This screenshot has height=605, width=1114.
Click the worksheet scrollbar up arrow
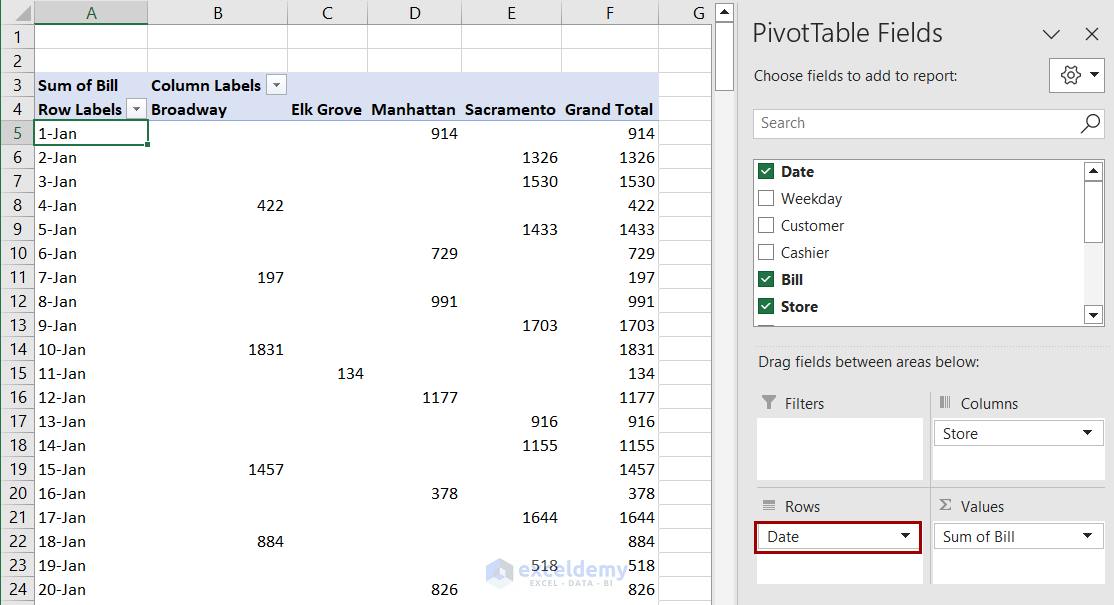click(723, 11)
